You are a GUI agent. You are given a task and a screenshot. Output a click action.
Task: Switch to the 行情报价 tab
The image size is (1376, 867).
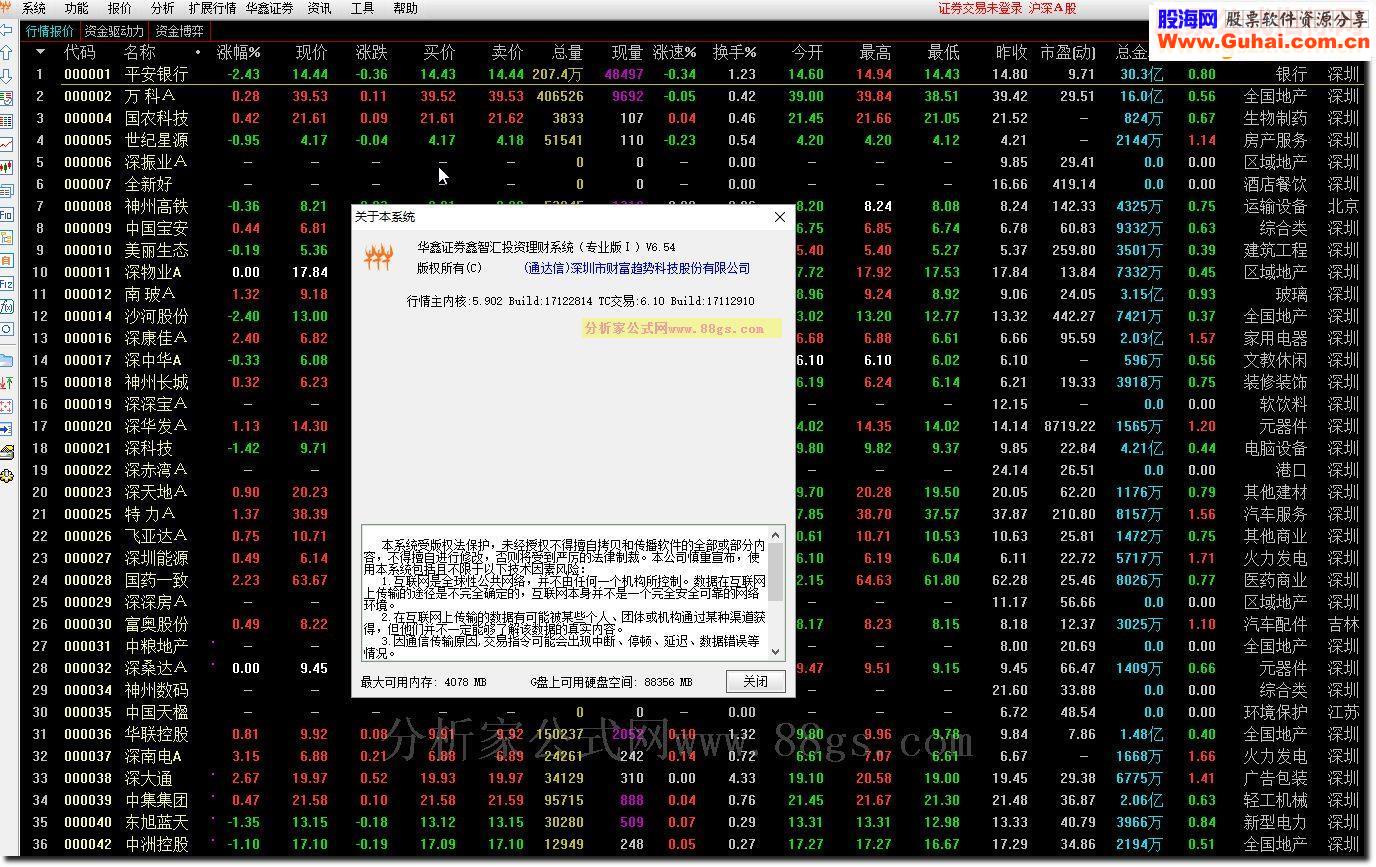click(x=50, y=31)
